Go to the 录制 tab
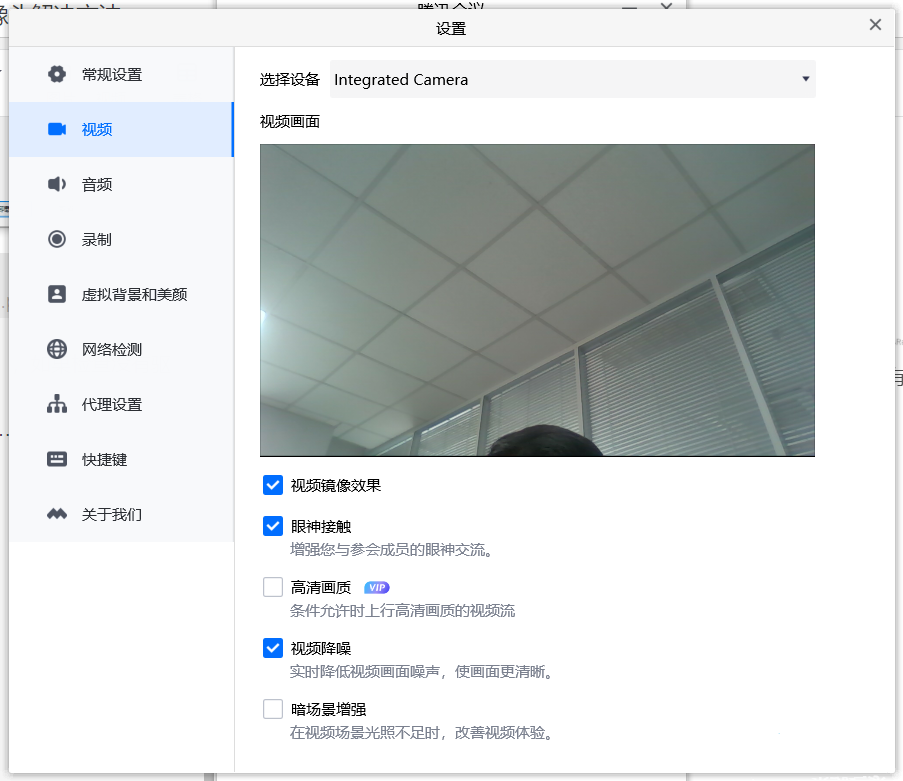 pos(122,239)
